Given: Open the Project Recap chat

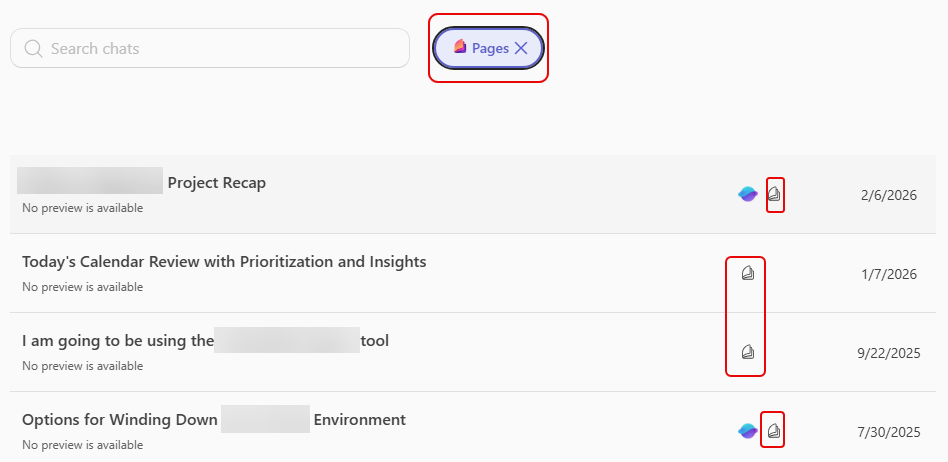Looking at the screenshot, I should pyautogui.click(x=216, y=183).
